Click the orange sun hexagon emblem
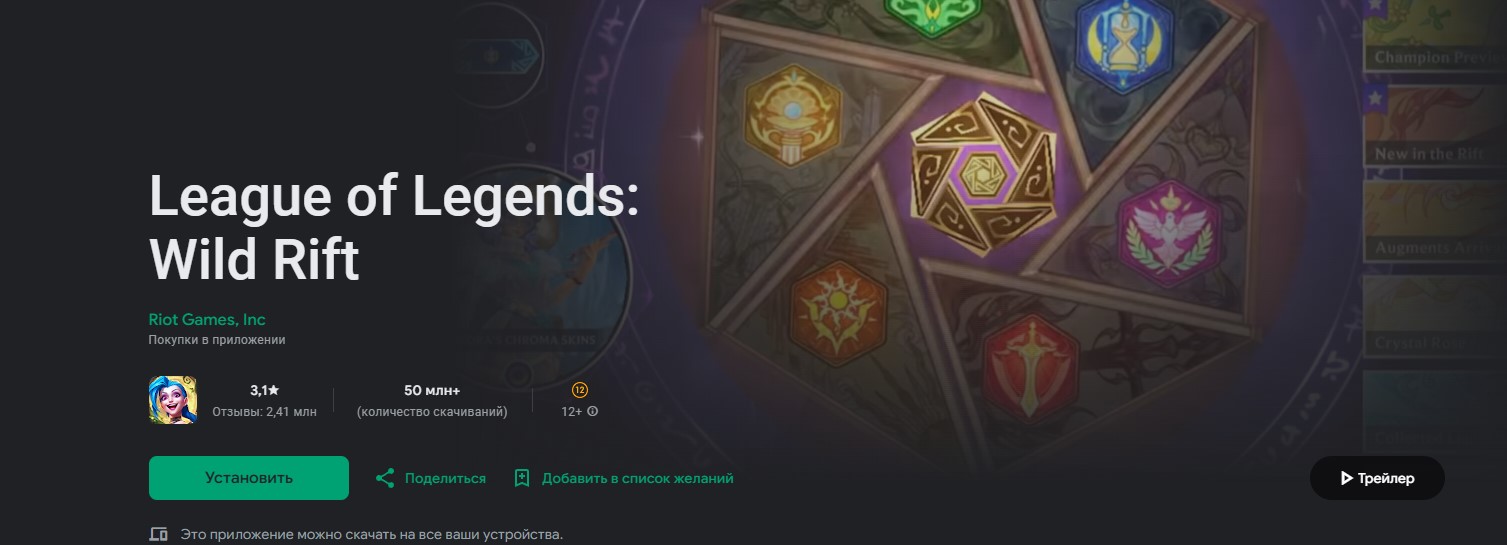This screenshot has width=1507, height=545. [838, 312]
